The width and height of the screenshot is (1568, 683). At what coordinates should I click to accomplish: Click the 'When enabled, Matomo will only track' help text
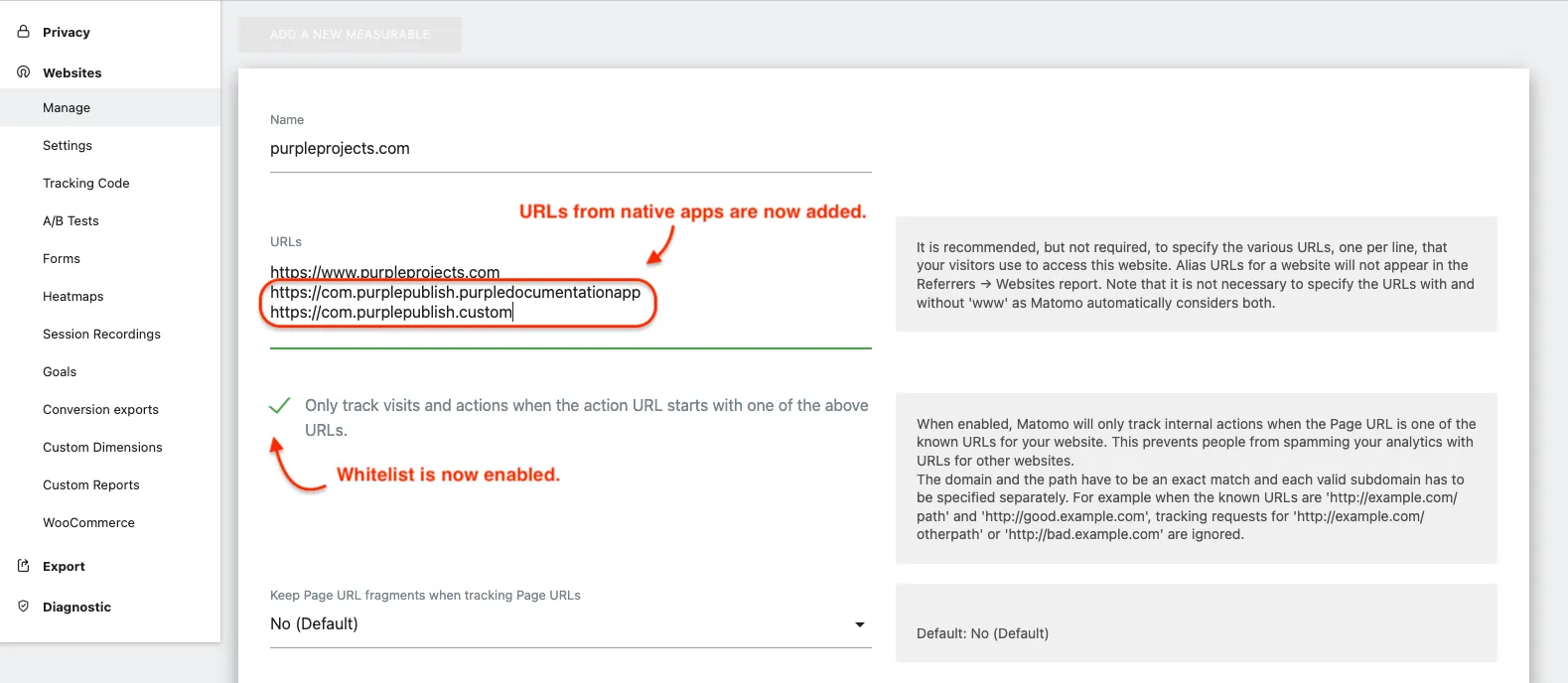1197,478
